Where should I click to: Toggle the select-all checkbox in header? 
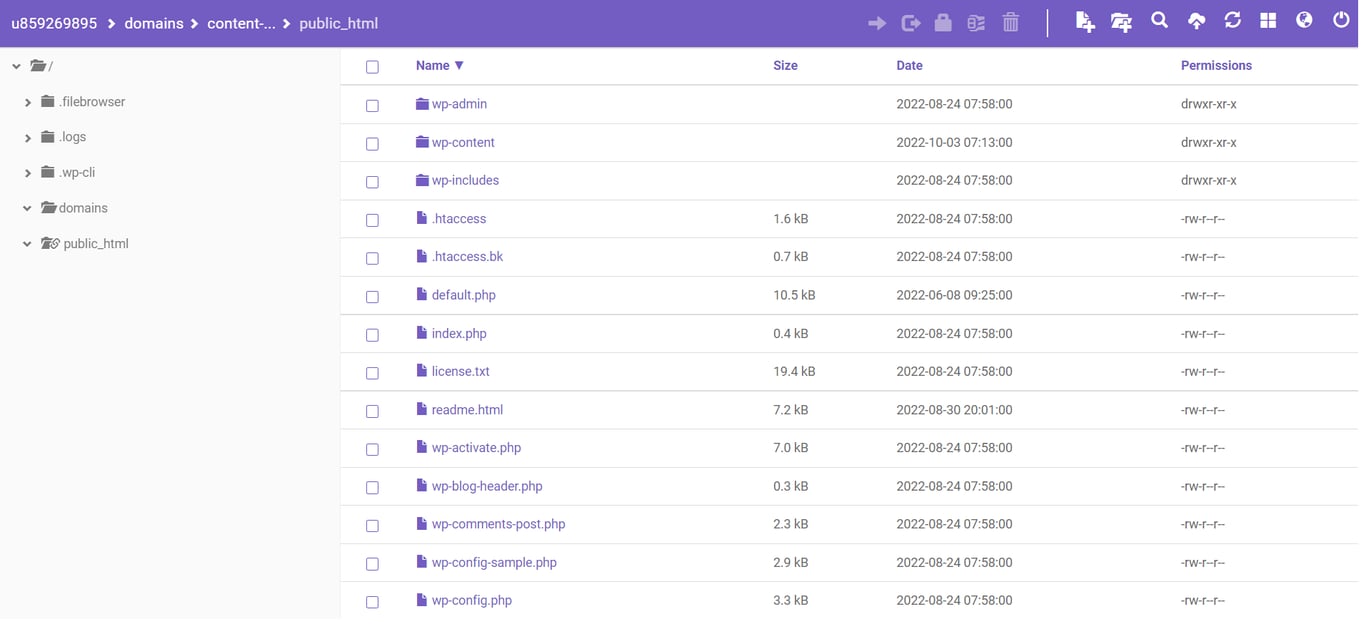[373, 66]
